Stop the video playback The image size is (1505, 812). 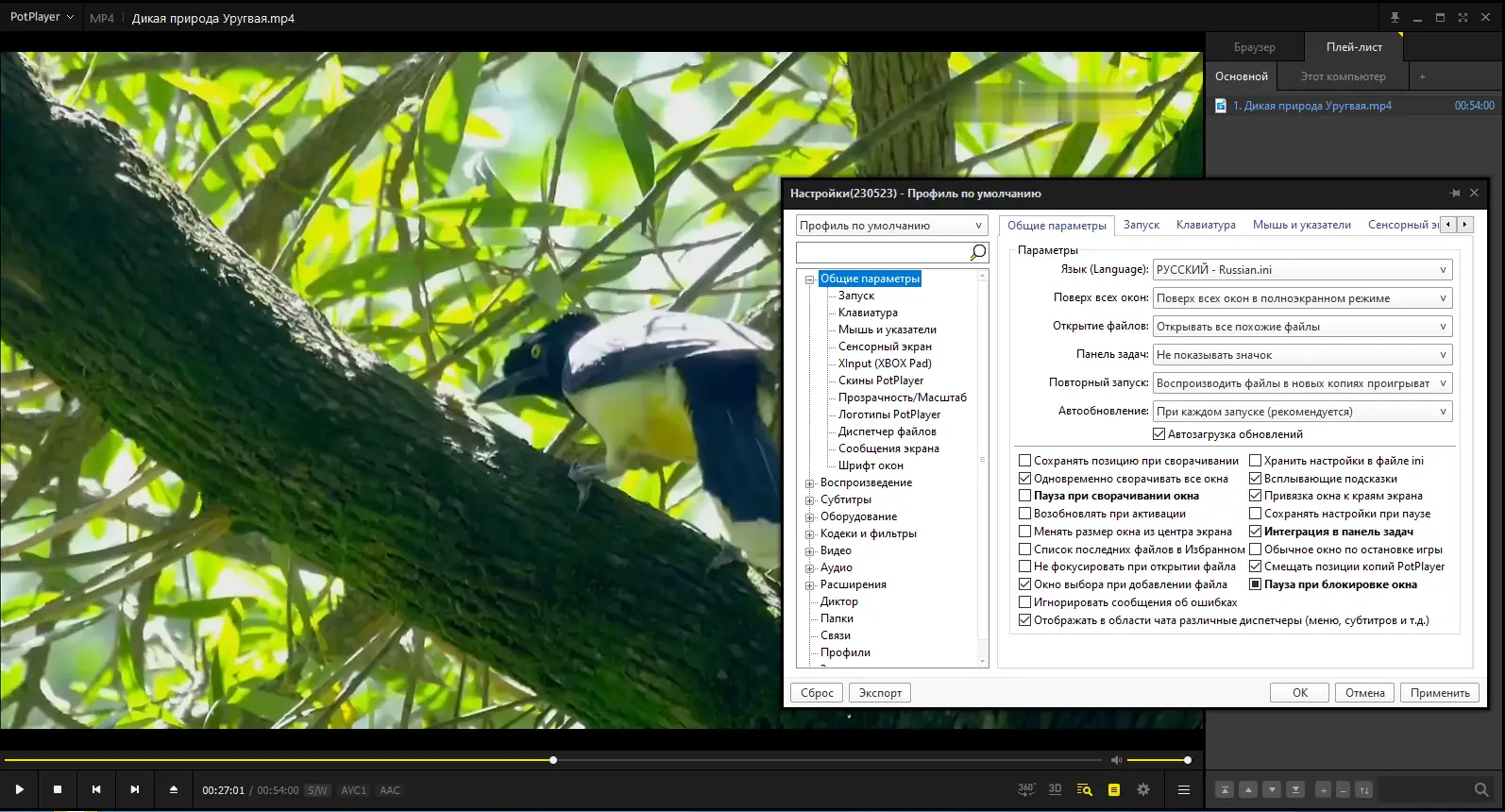click(x=58, y=789)
